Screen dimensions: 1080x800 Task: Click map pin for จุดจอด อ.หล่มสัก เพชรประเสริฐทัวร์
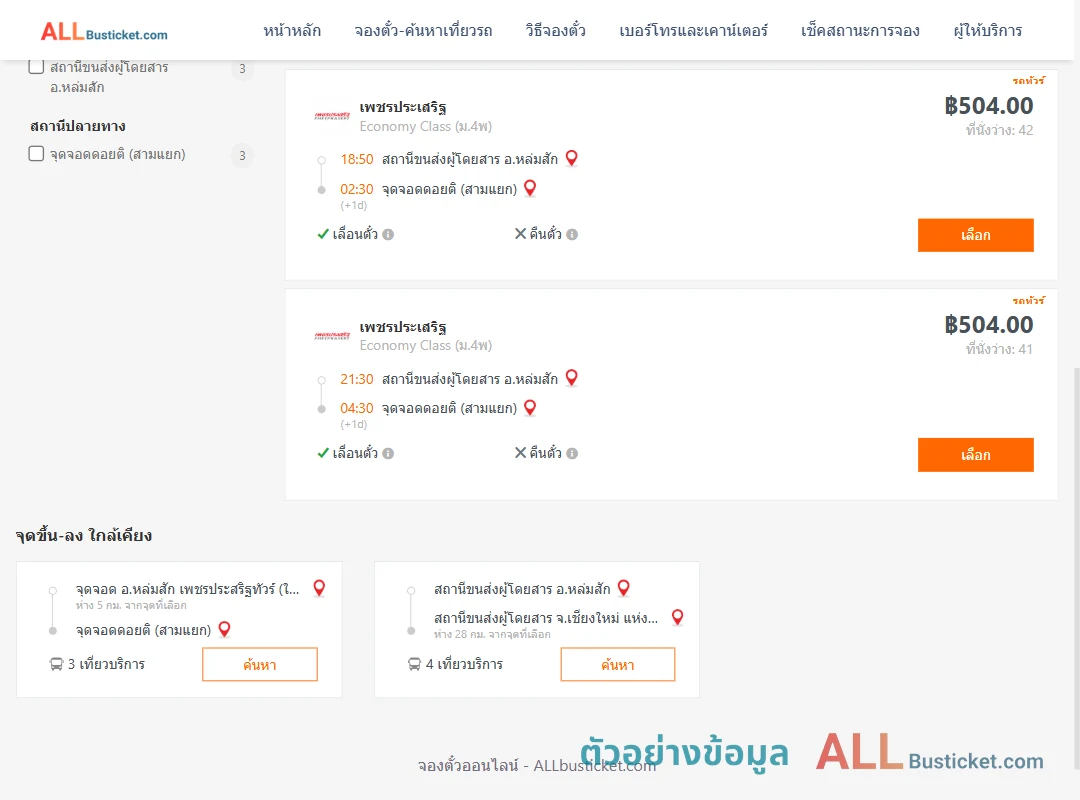(x=319, y=588)
